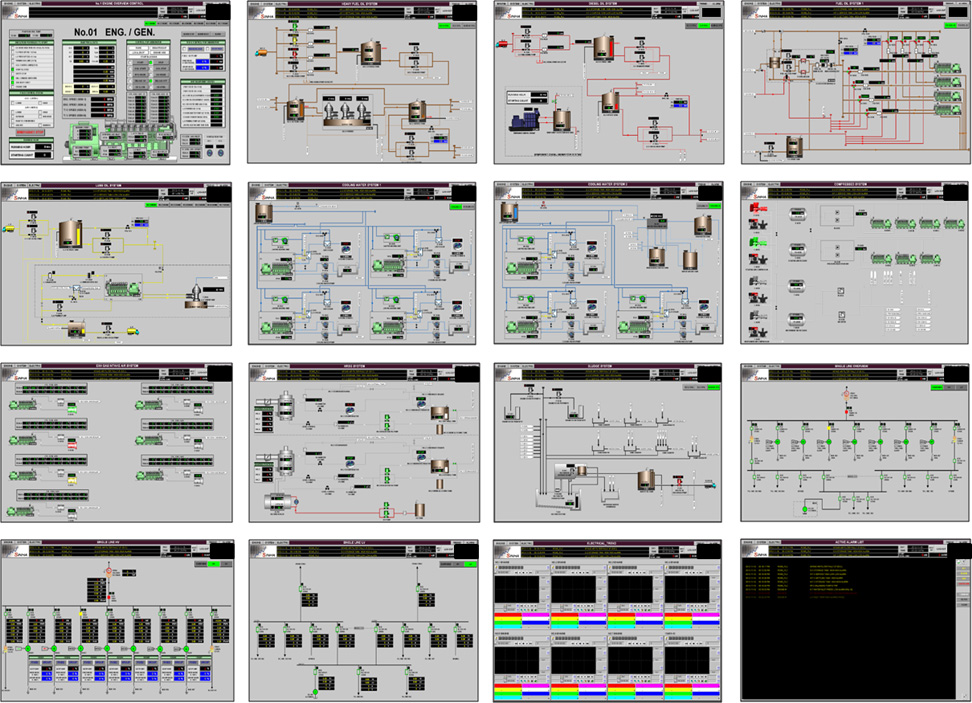Click a colored trend bar on the Electrical Trend screen

point(508,614)
